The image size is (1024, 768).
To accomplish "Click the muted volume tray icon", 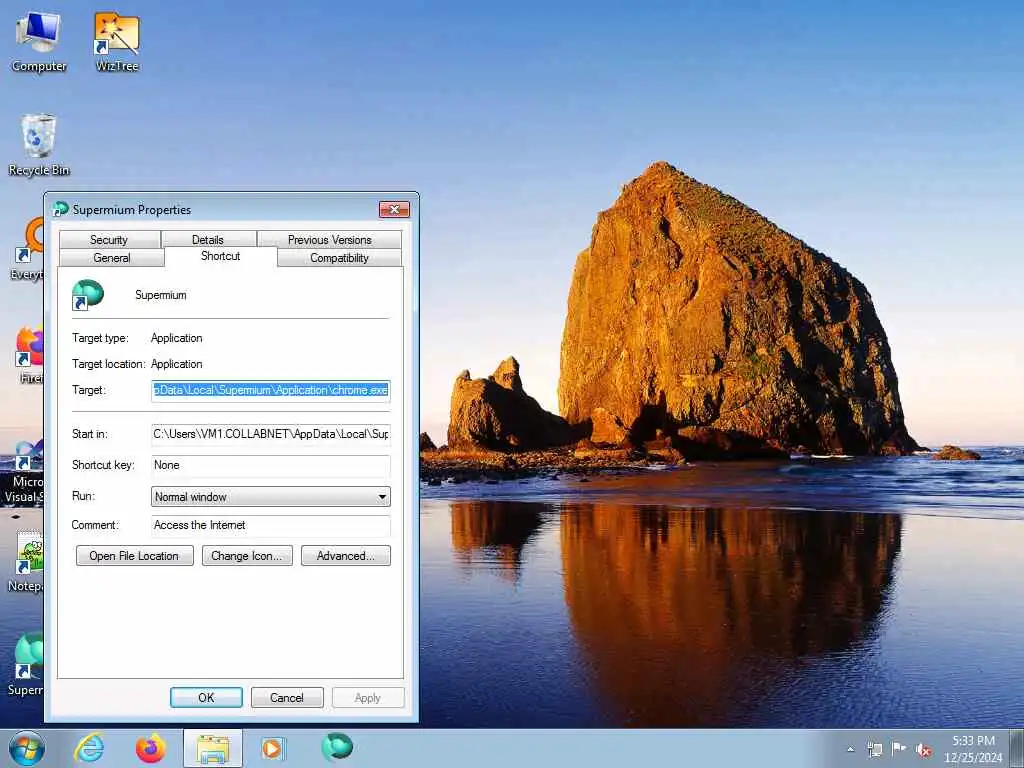I will tap(923, 750).
